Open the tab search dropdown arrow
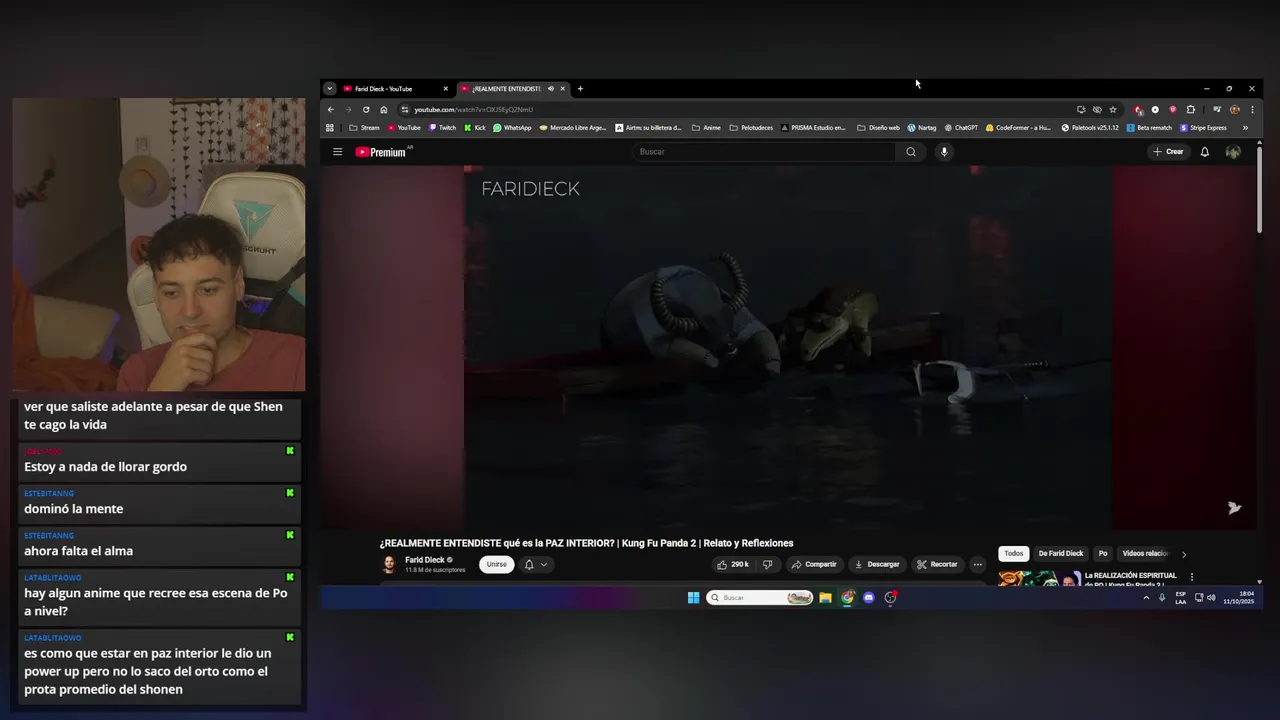Viewport: 1280px width, 720px height. coord(330,89)
